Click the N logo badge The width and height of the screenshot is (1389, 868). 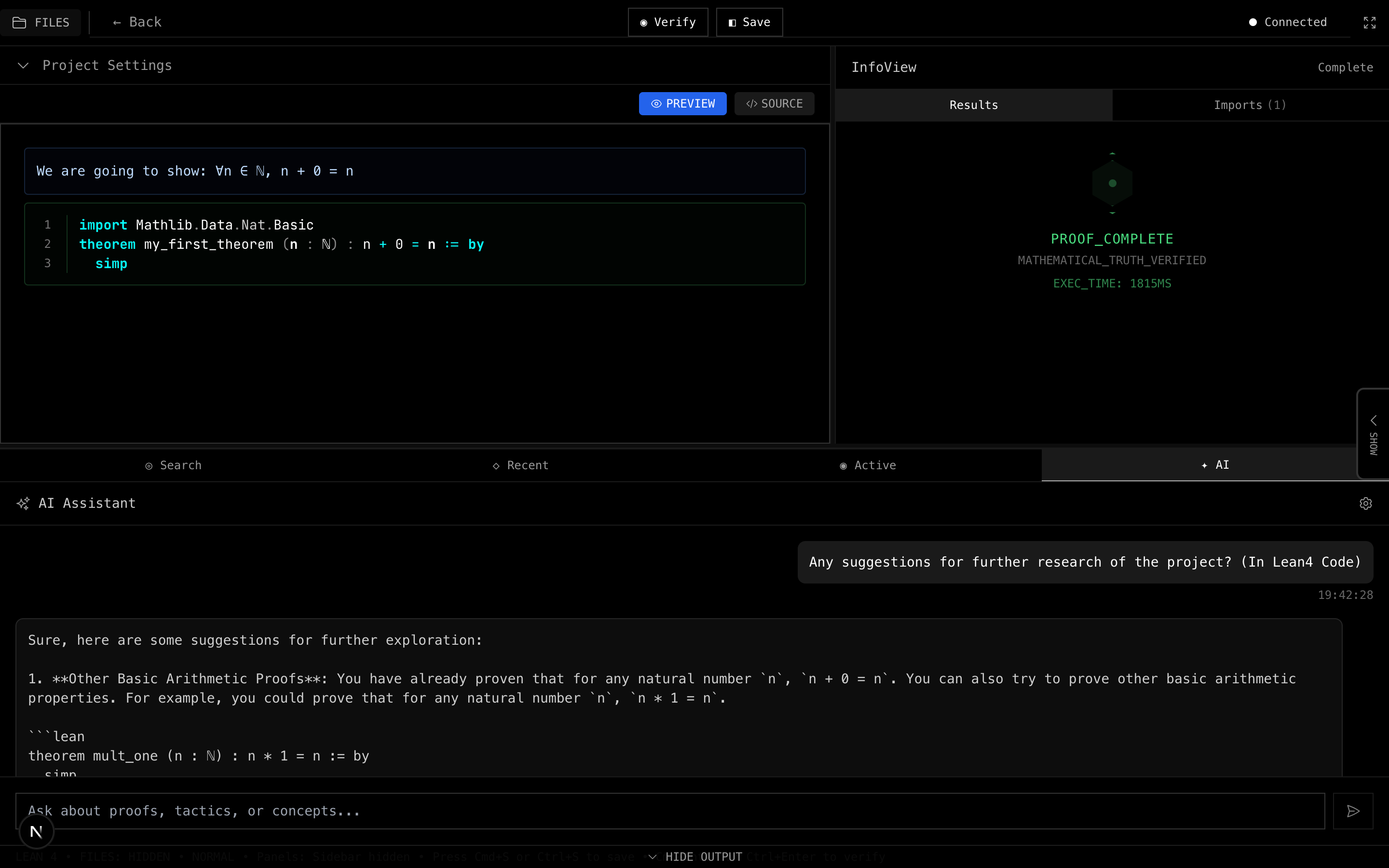36,831
